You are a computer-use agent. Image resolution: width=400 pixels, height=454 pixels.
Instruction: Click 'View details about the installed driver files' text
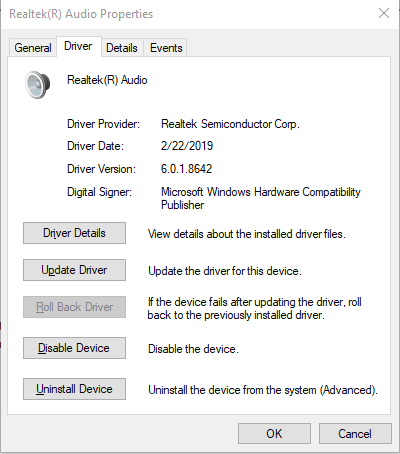(x=247, y=234)
